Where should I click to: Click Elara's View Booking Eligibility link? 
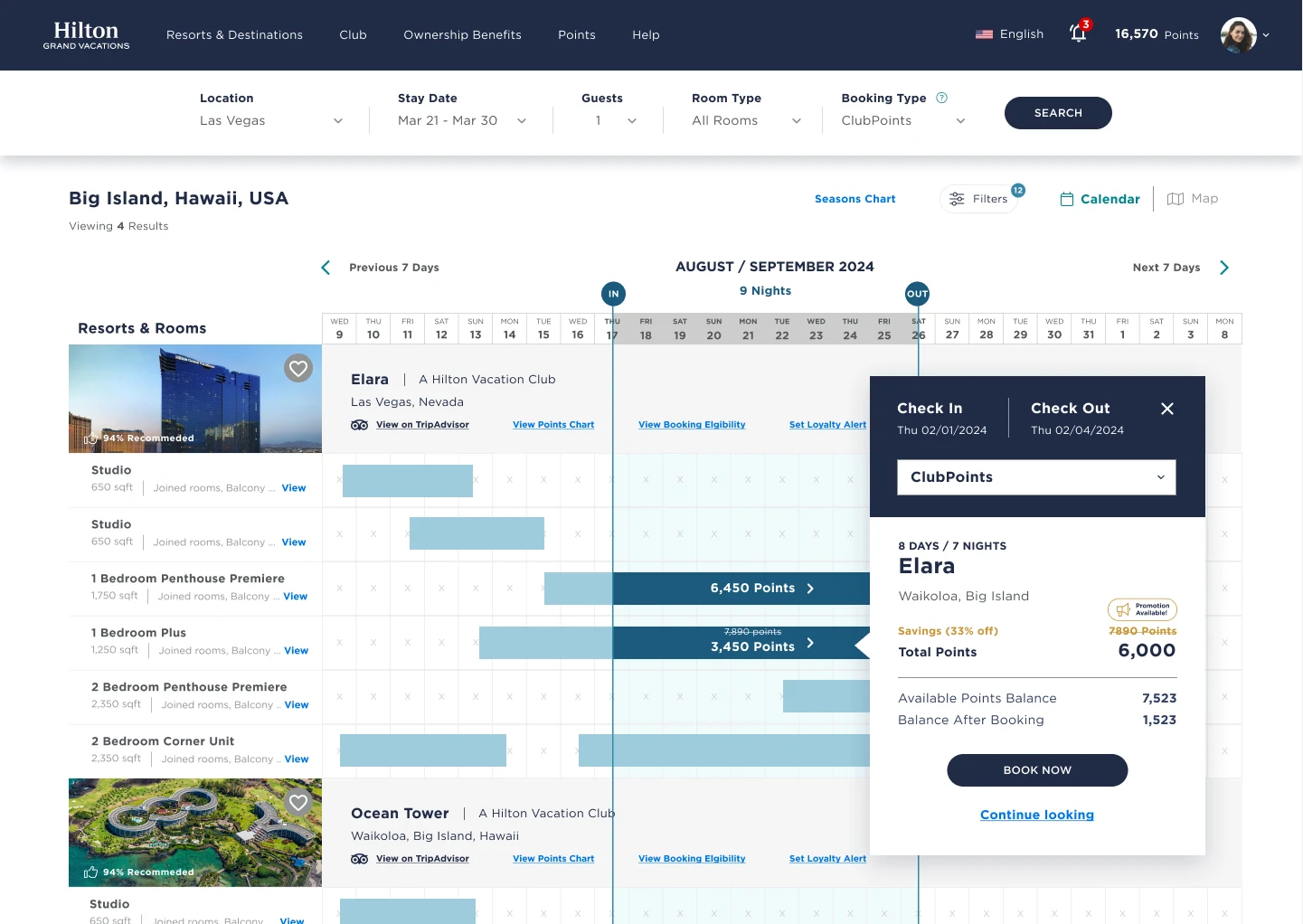[x=692, y=425]
